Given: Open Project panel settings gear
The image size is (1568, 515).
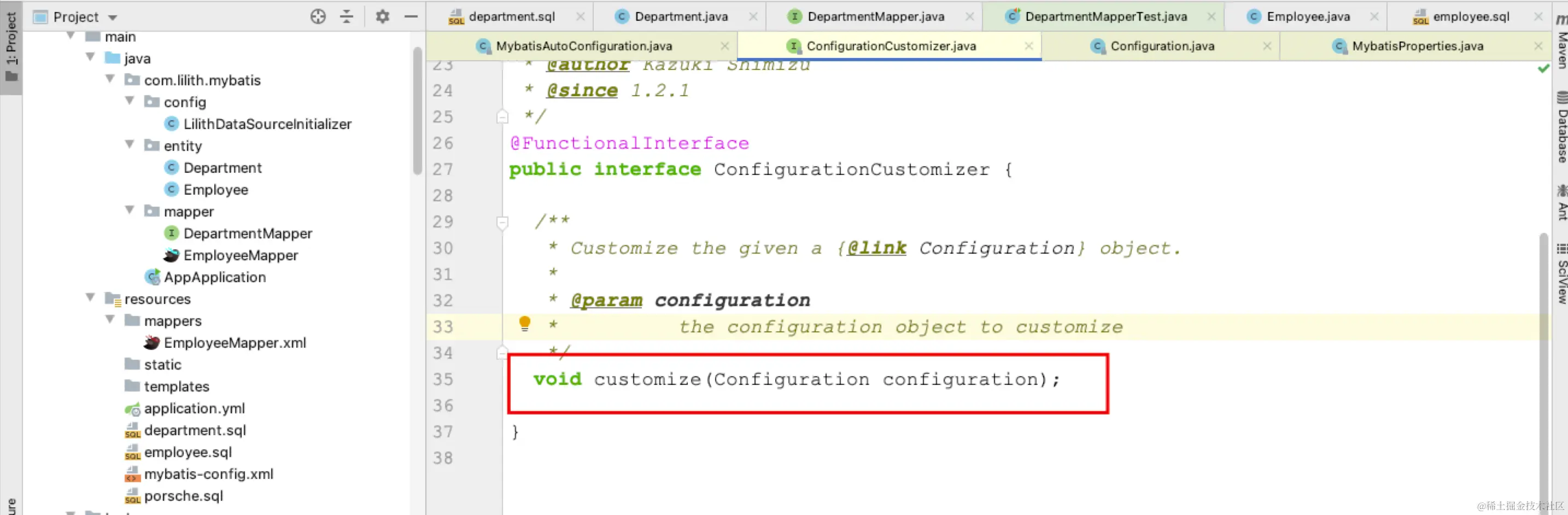Looking at the screenshot, I should (382, 16).
